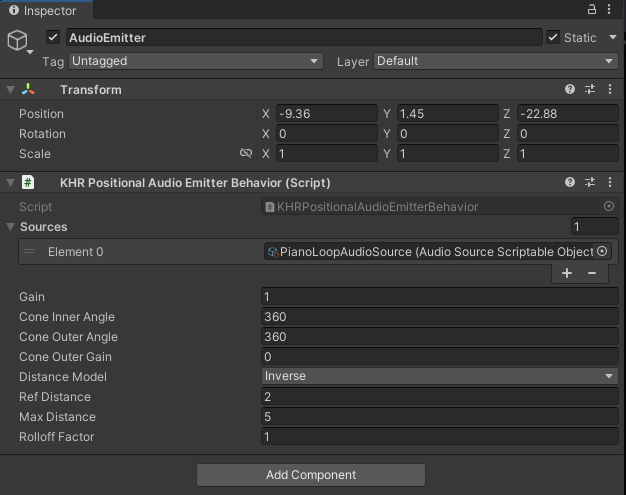Screen dimensions: 626x495
Task: Click the GameObject cube icon picker
Action: 18,41
